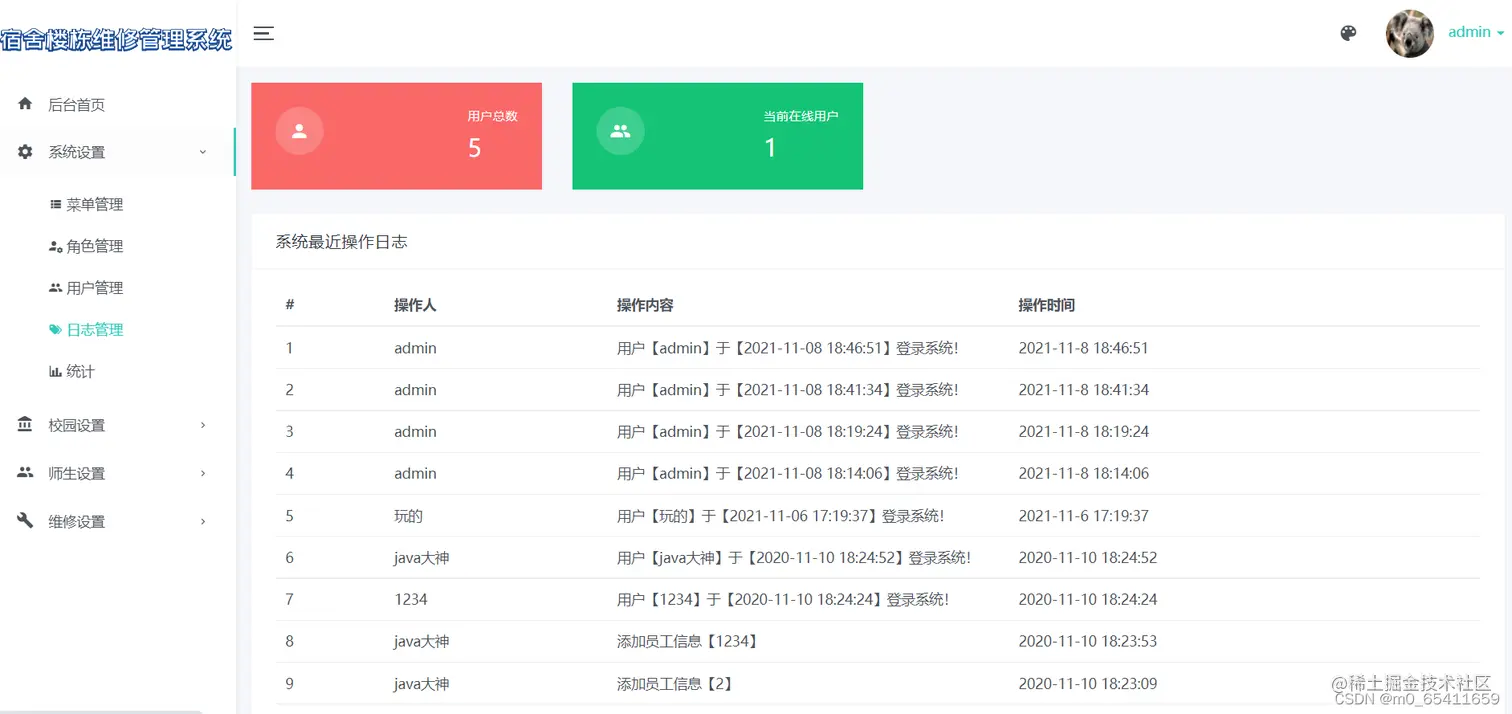Click the number 5 on red card
Viewport: 1512px width, 714px height.
pyautogui.click(x=474, y=148)
